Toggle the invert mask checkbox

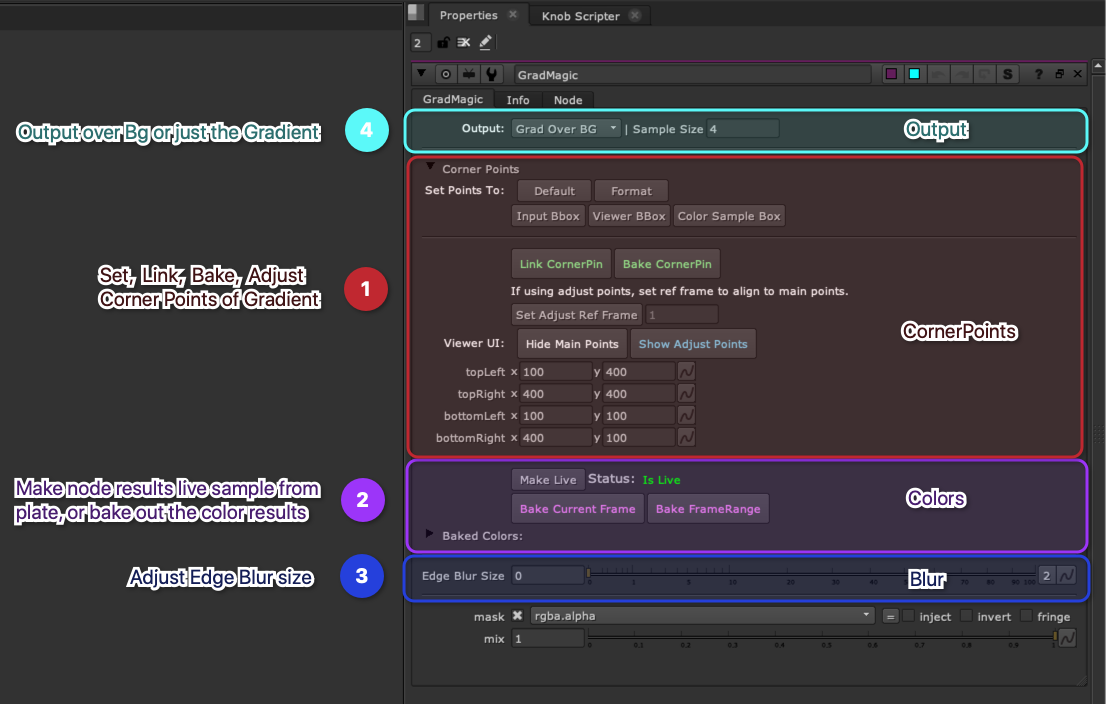[x=967, y=617]
